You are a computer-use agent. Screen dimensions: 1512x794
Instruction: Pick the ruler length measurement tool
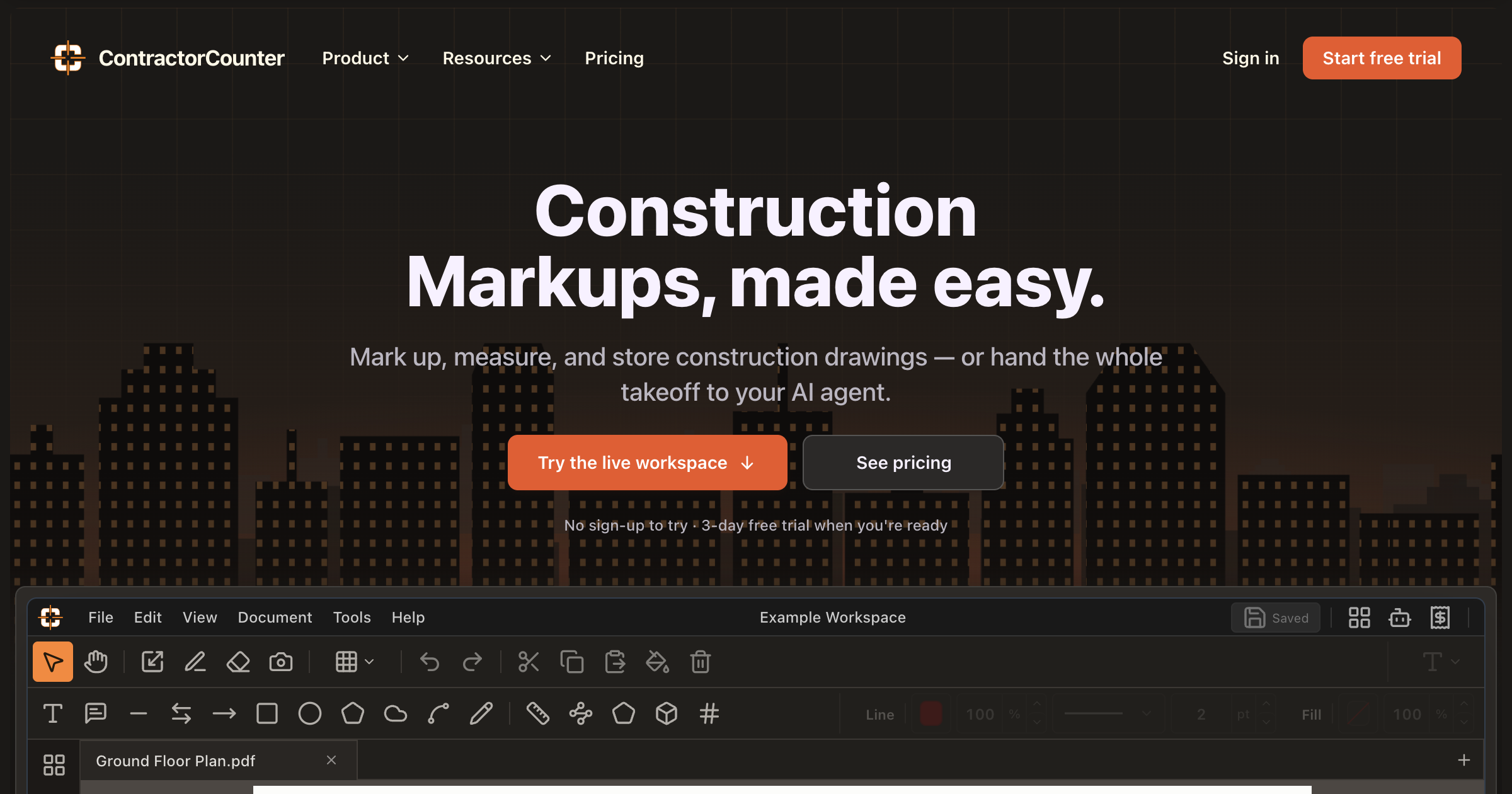click(x=538, y=713)
